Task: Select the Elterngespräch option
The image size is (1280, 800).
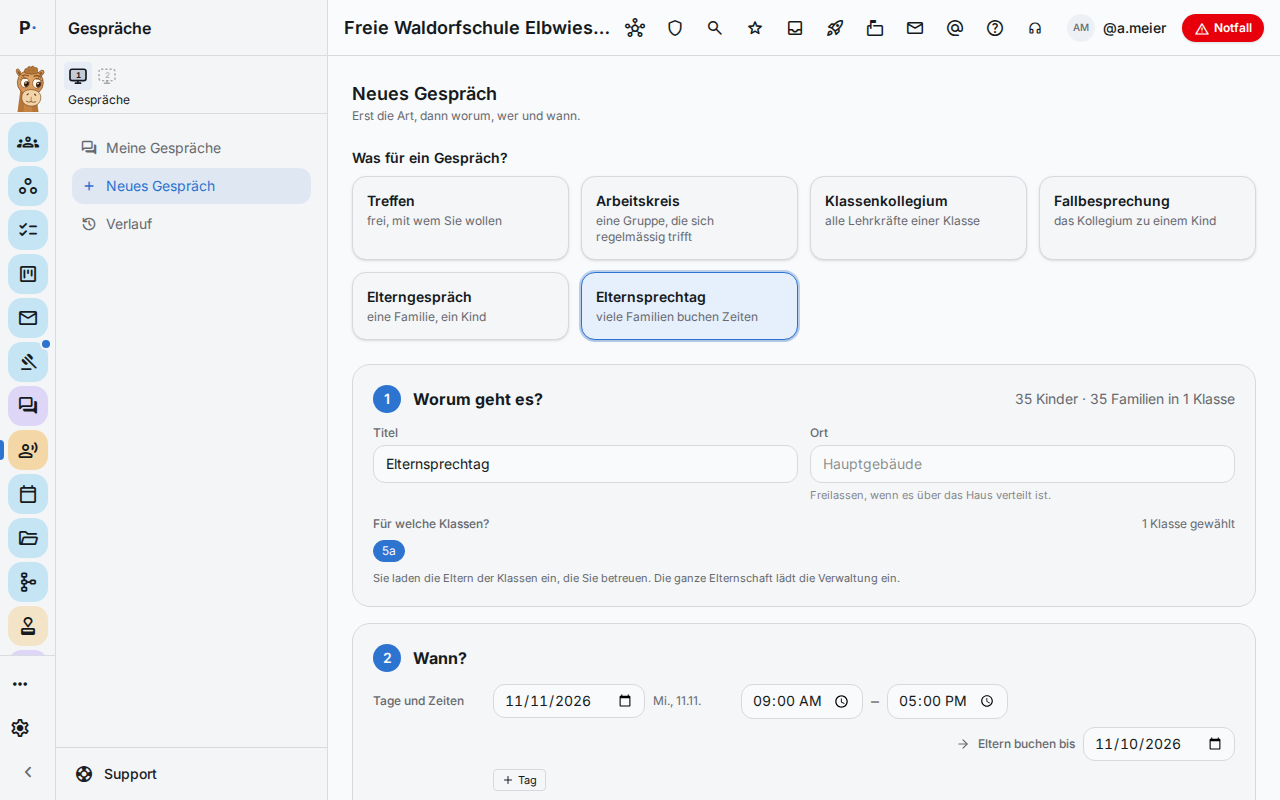Action: (460, 306)
